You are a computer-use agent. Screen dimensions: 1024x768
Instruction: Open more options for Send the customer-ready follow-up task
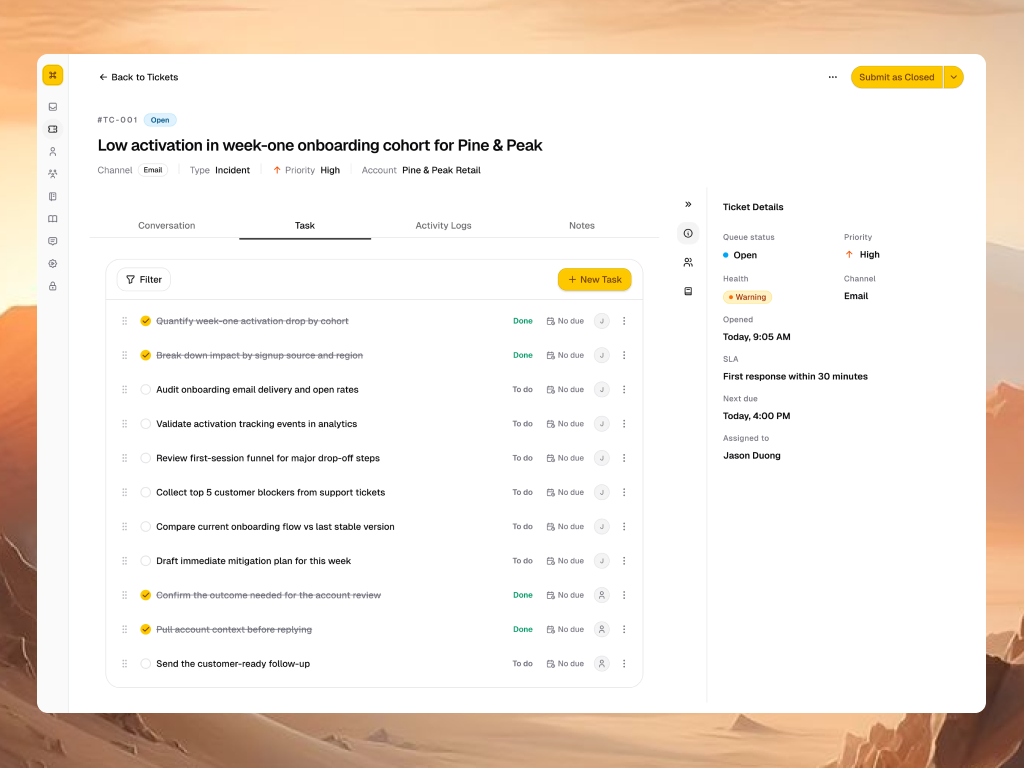[624, 664]
